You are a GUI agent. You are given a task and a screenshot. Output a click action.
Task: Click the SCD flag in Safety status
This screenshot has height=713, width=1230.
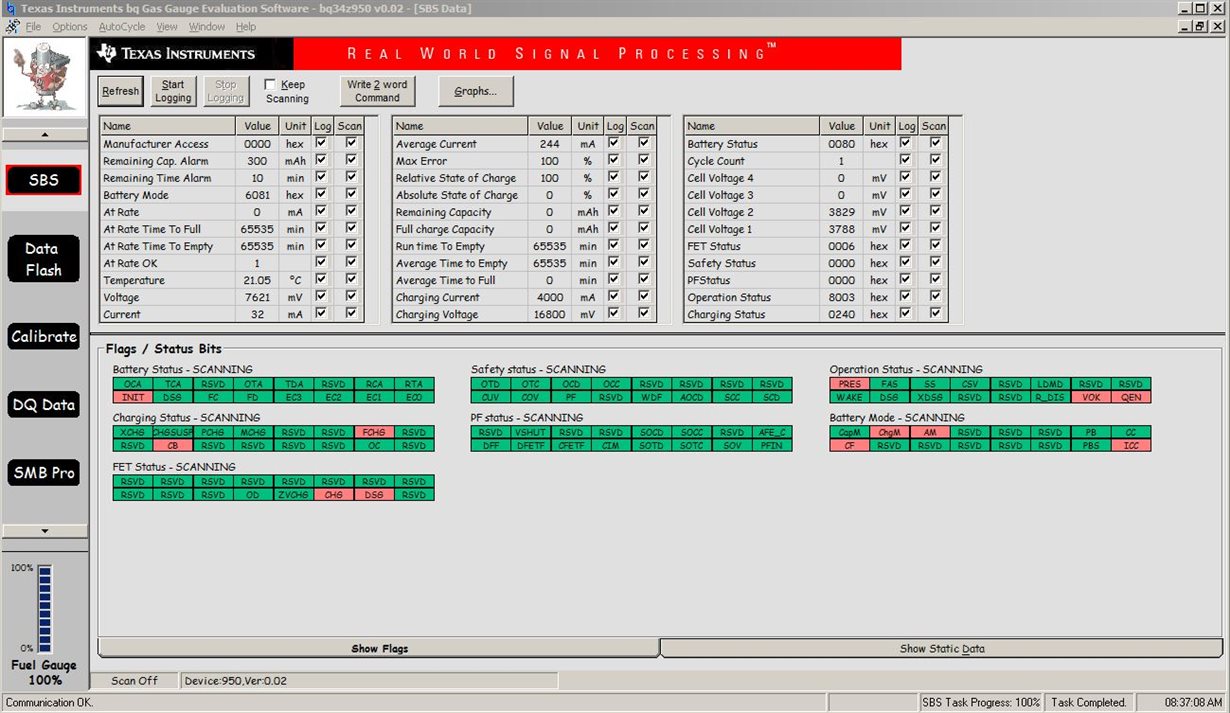coord(772,397)
